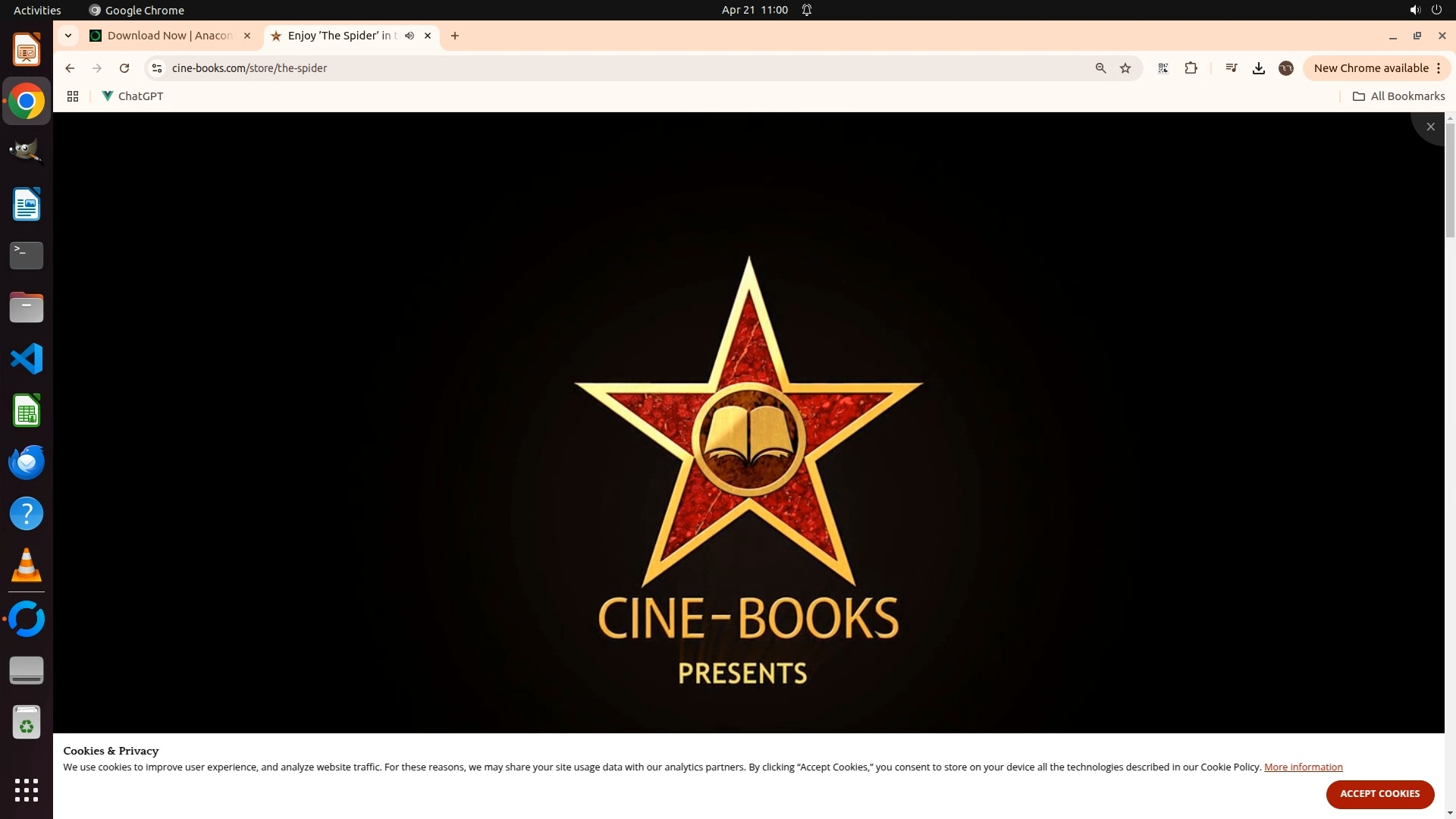Image resolution: width=1456 pixels, height=819 pixels.
Task: Reload the current page
Action: 124,68
